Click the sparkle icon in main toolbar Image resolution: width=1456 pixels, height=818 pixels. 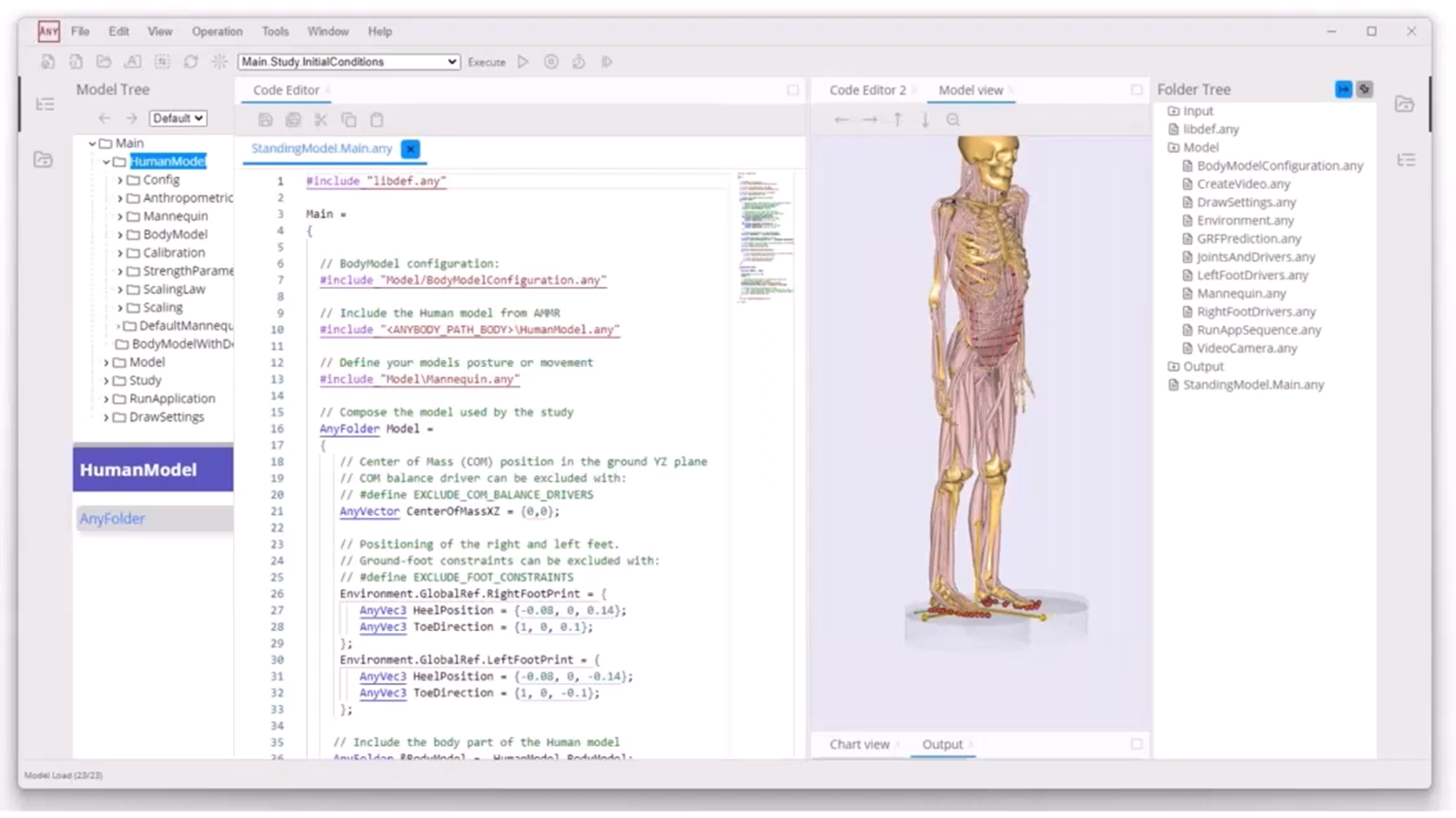pos(219,62)
